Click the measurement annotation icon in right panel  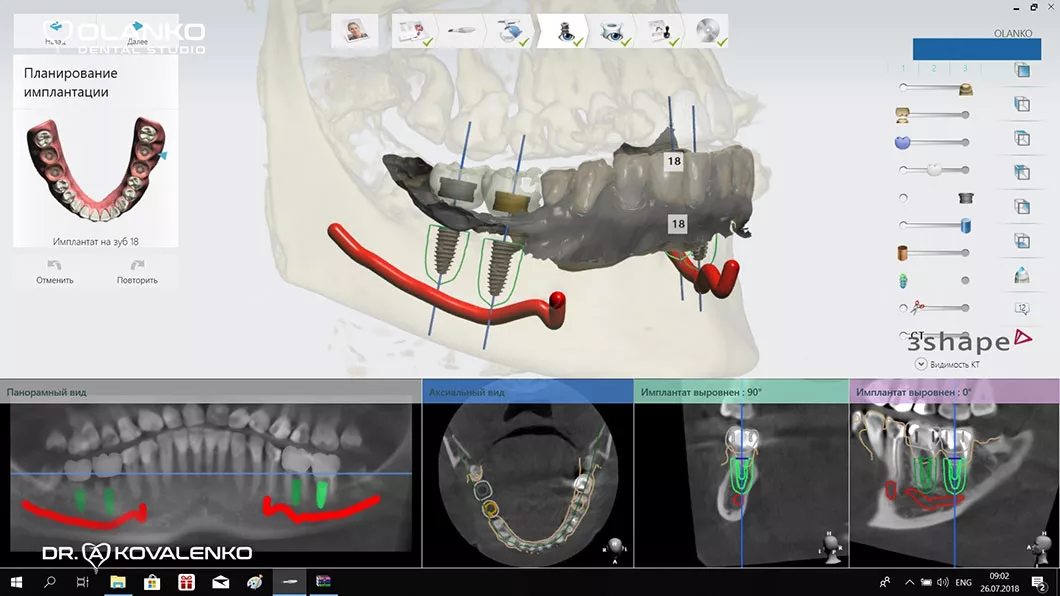(x=1021, y=308)
